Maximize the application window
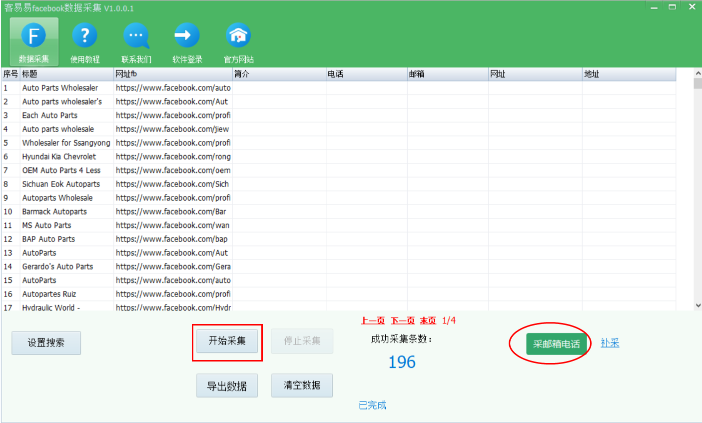702x423 pixels. [x=672, y=7]
